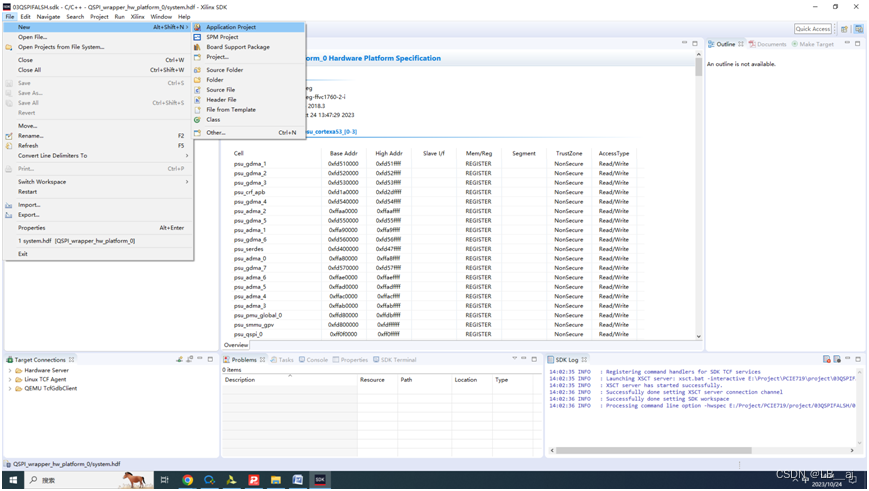Switch to the Make Target tab
Image resolution: width=869 pixels, height=491 pixels.
812,44
